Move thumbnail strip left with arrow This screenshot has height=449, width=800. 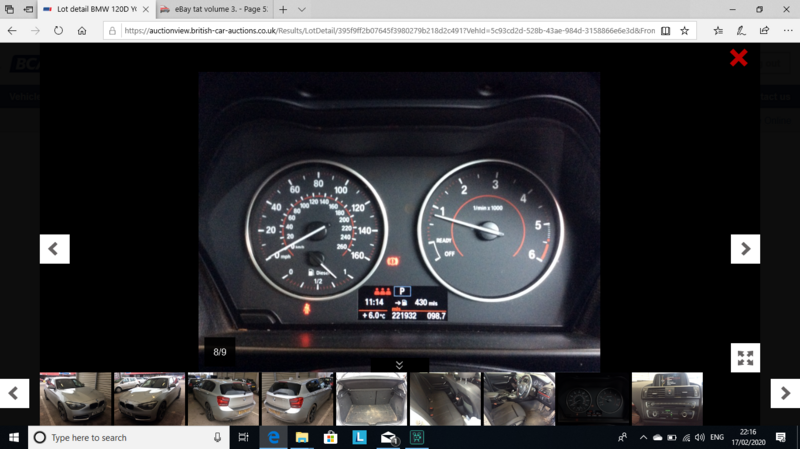pyautogui.click(x=14, y=393)
